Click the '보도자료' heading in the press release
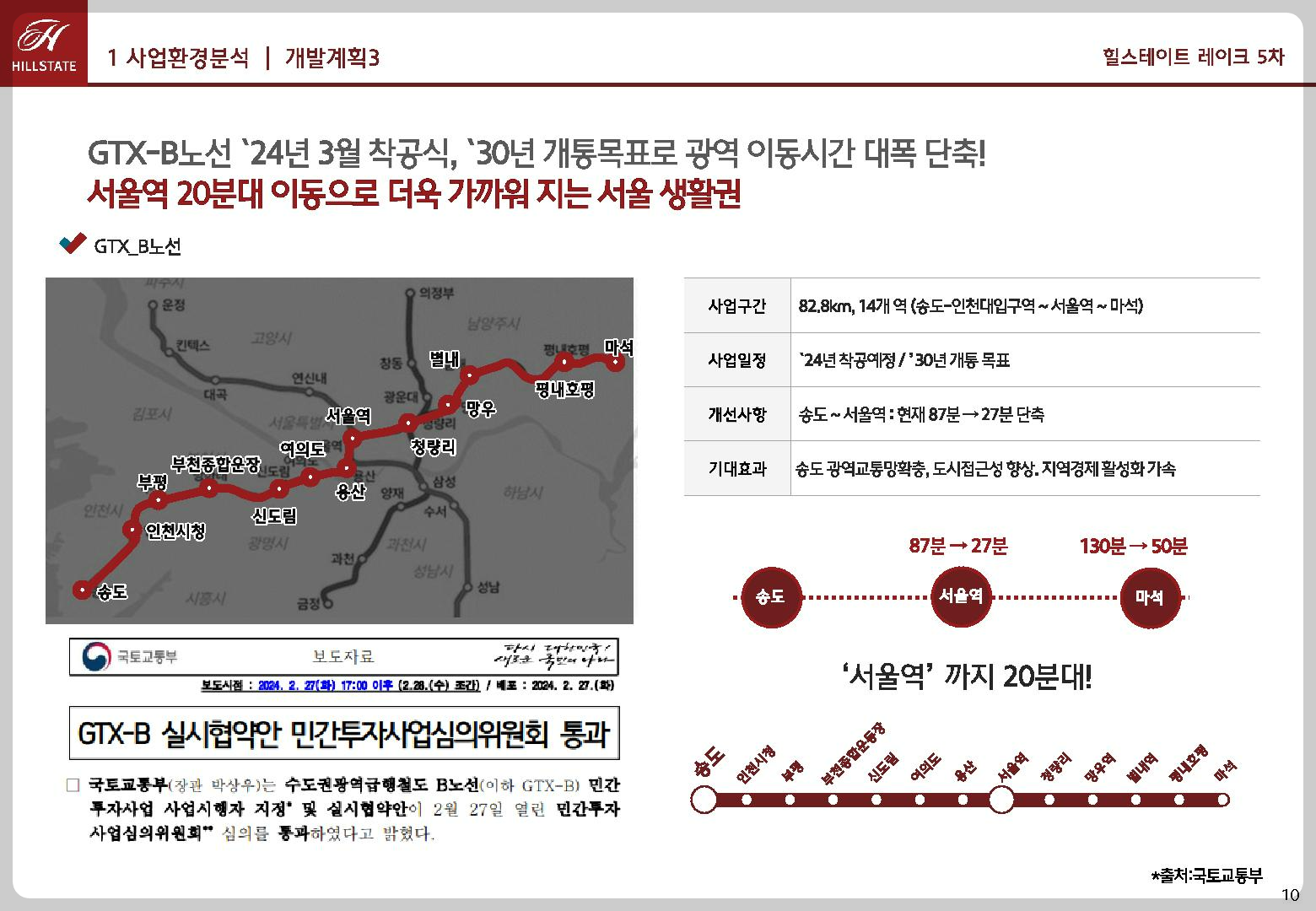 (343, 657)
